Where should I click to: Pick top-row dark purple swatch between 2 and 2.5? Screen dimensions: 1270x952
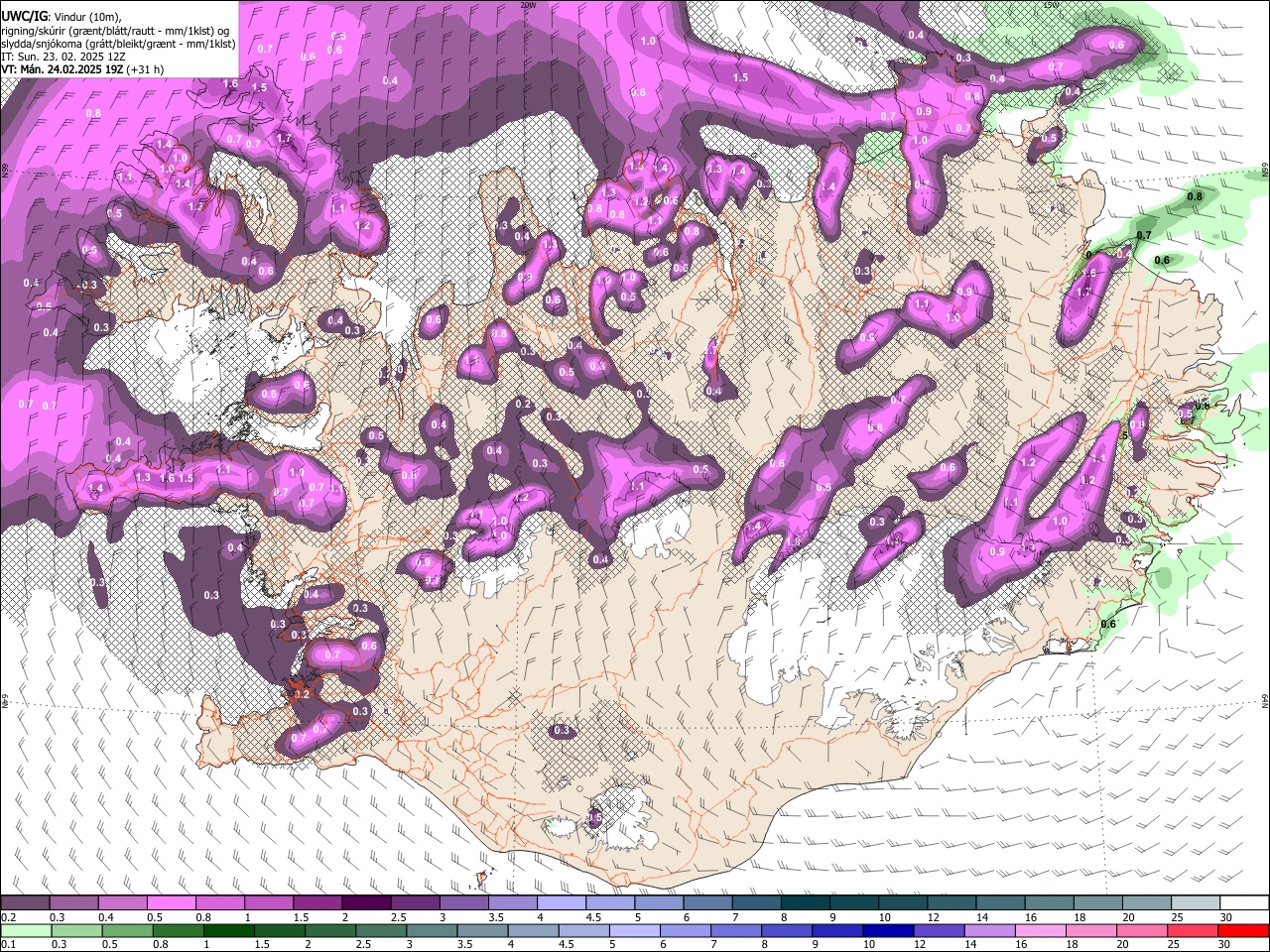click(367, 903)
